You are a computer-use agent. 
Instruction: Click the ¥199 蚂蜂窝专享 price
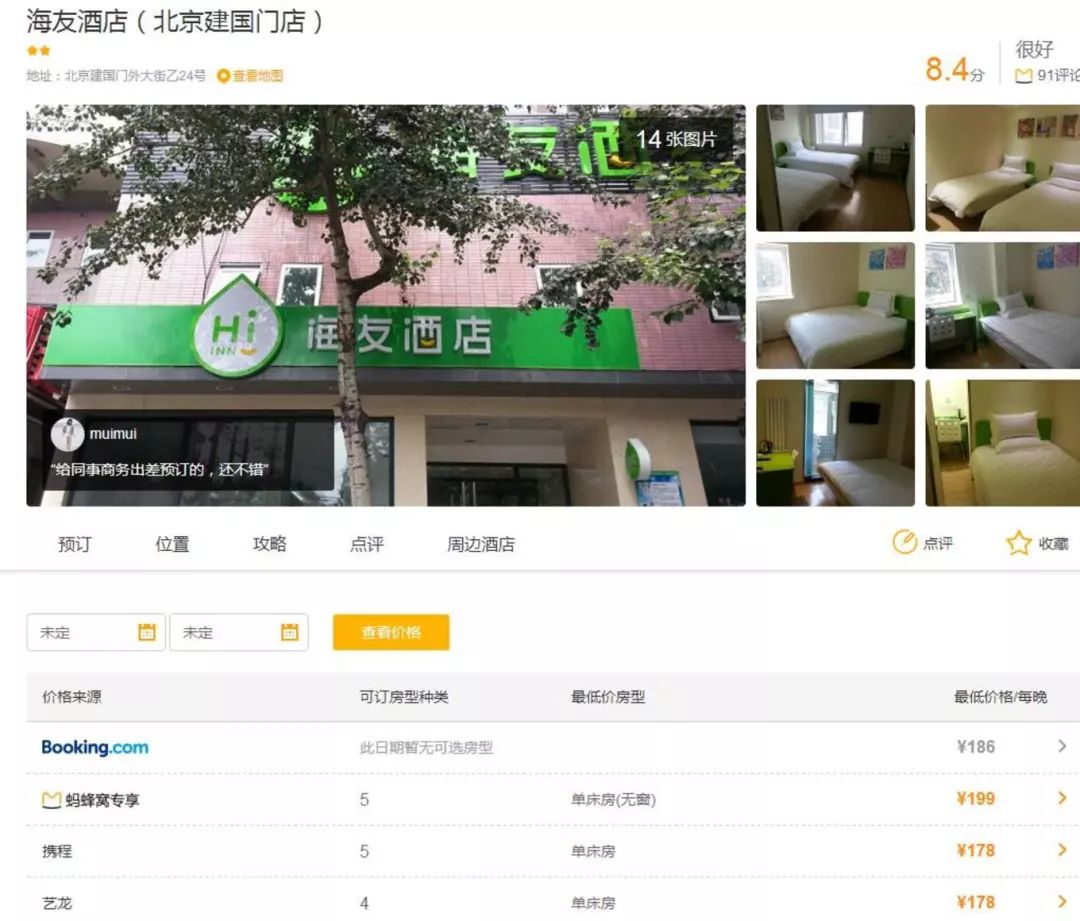976,798
